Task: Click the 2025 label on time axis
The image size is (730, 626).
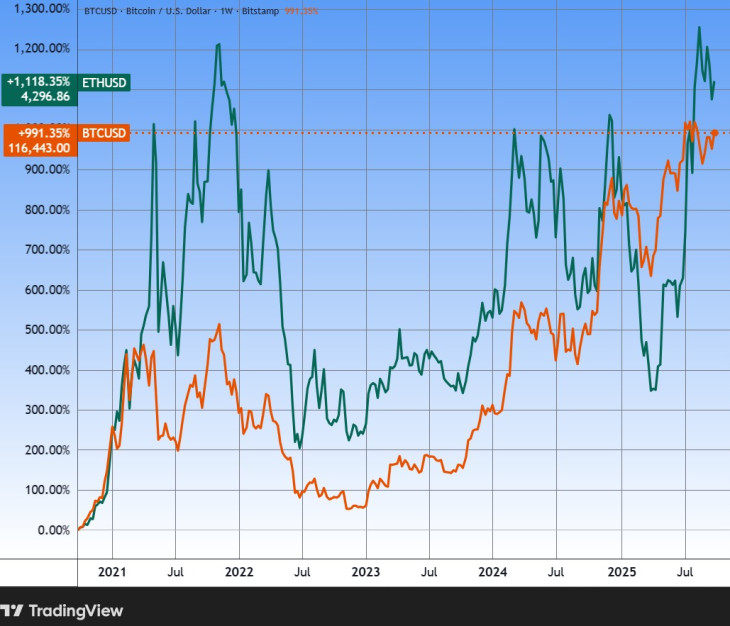Action: [x=620, y=573]
